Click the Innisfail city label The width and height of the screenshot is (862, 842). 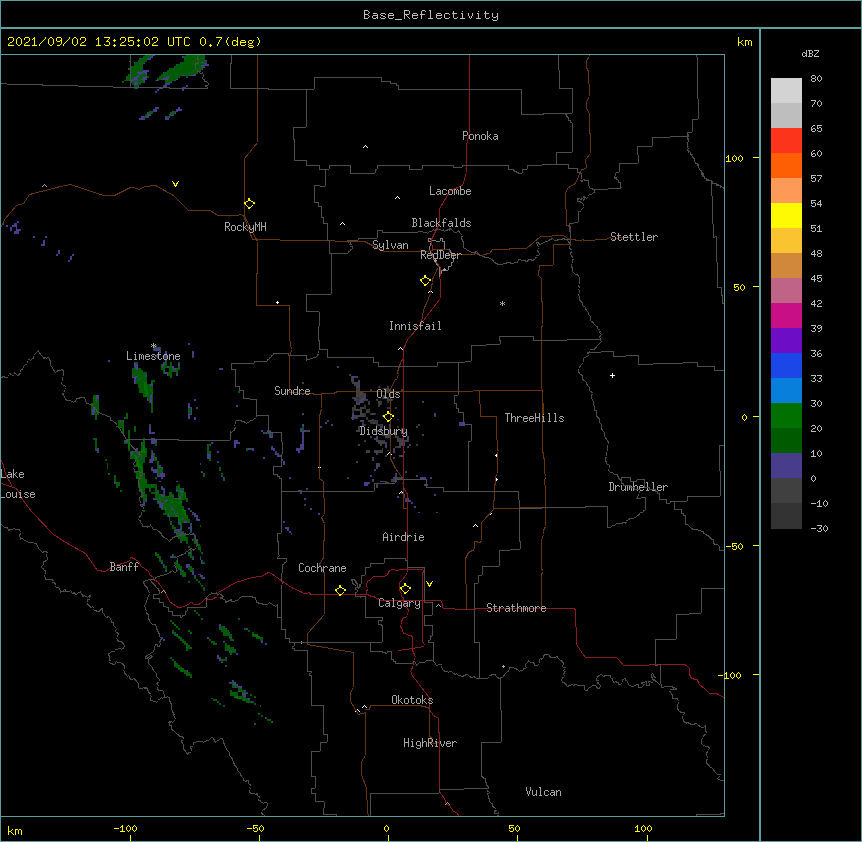[415, 326]
